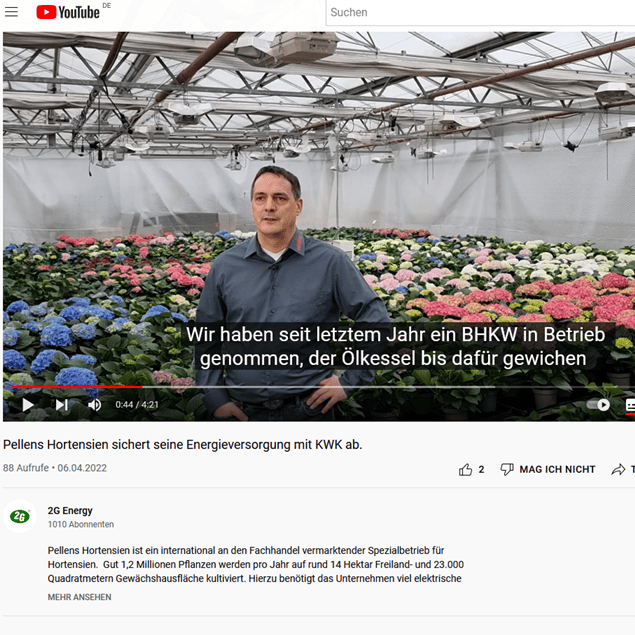This screenshot has height=635, width=635.
Task: Like the video with thumbs up
Action: [465, 469]
